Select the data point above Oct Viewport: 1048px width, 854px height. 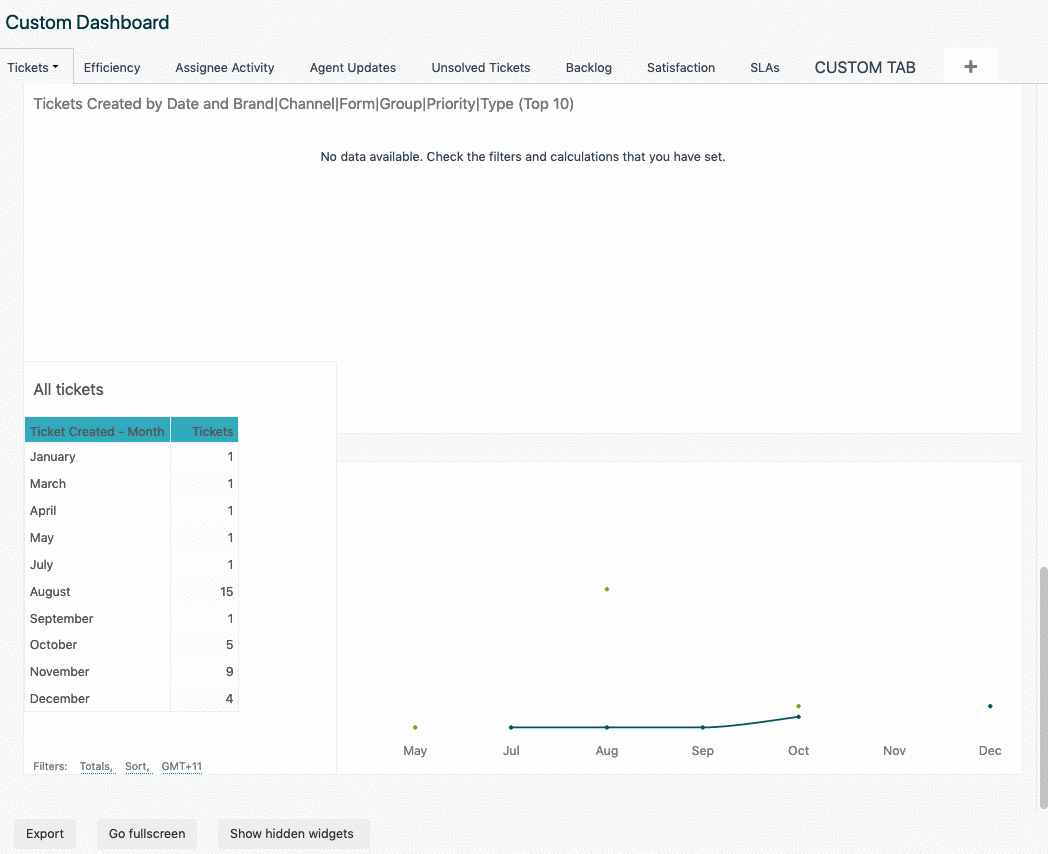click(x=798, y=705)
